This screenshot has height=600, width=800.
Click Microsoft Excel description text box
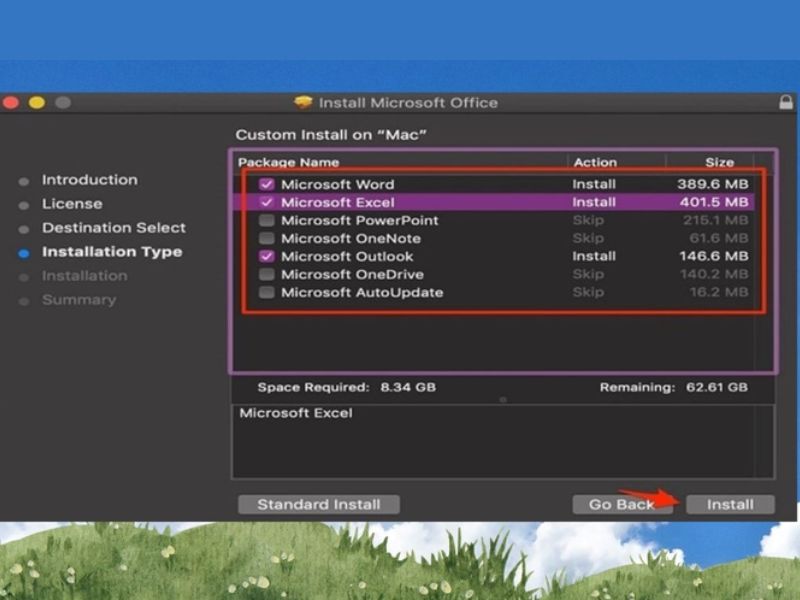tap(504, 442)
